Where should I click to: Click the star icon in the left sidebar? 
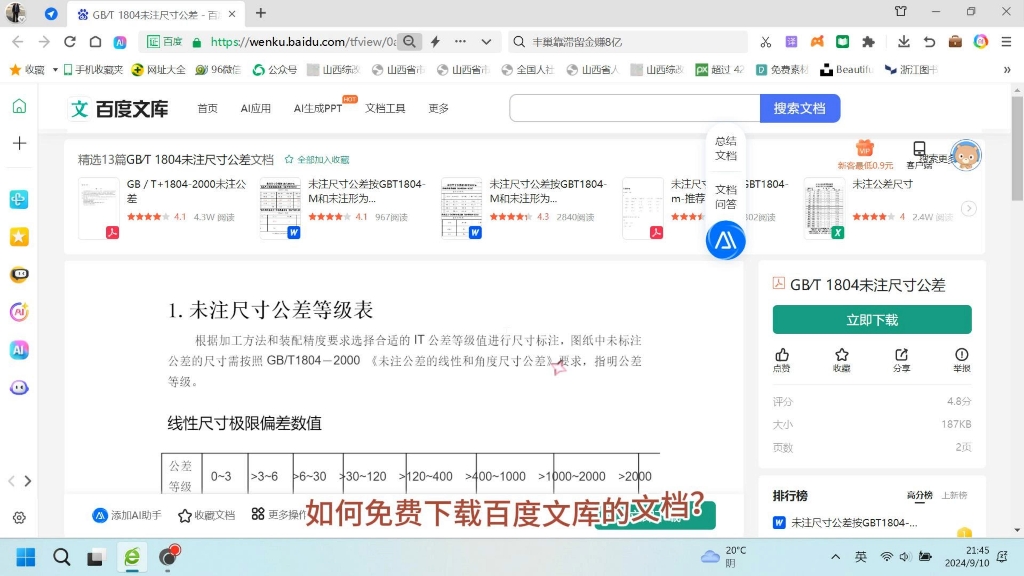pos(18,236)
